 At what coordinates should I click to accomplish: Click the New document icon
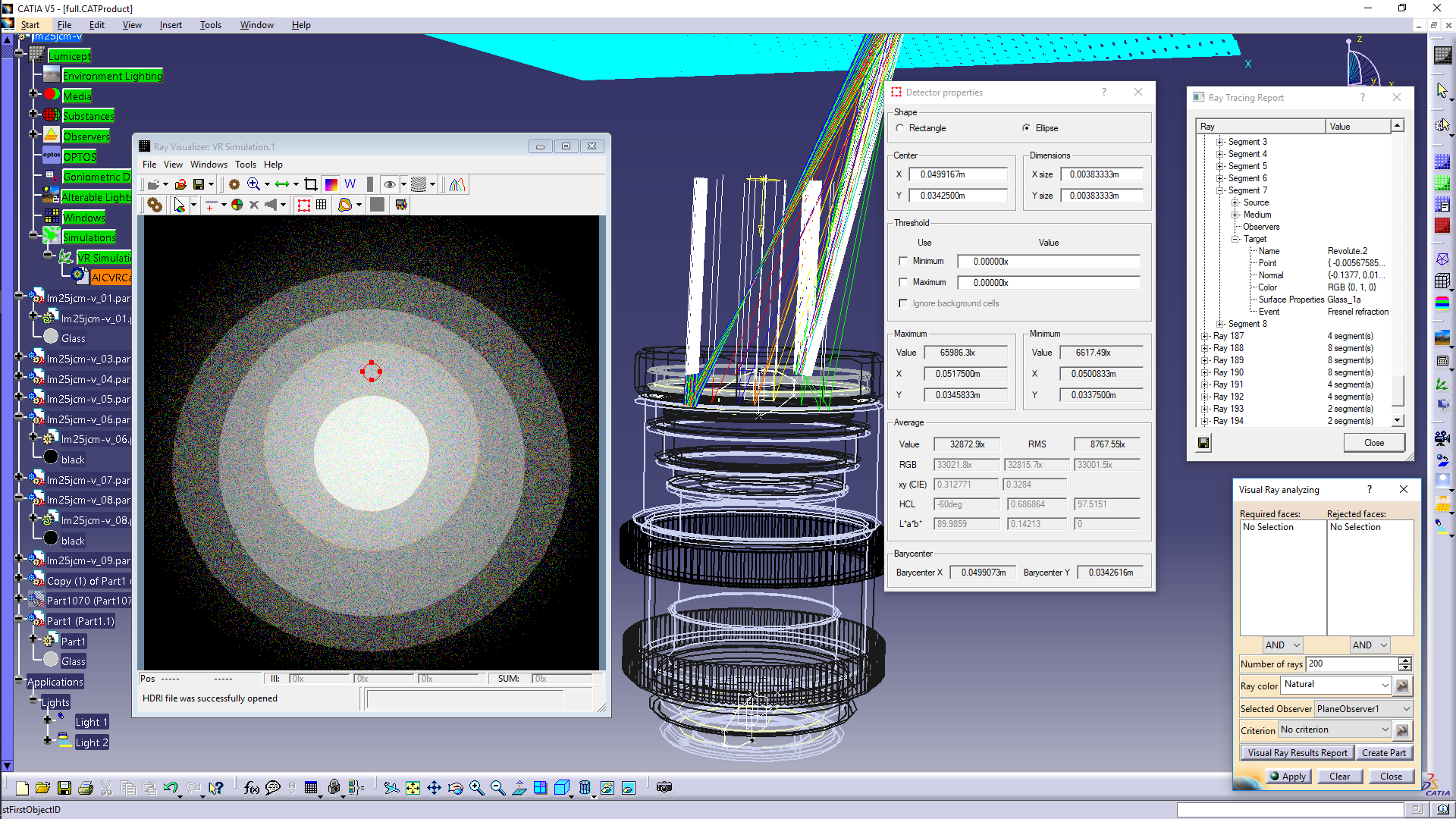tap(22, 788)
